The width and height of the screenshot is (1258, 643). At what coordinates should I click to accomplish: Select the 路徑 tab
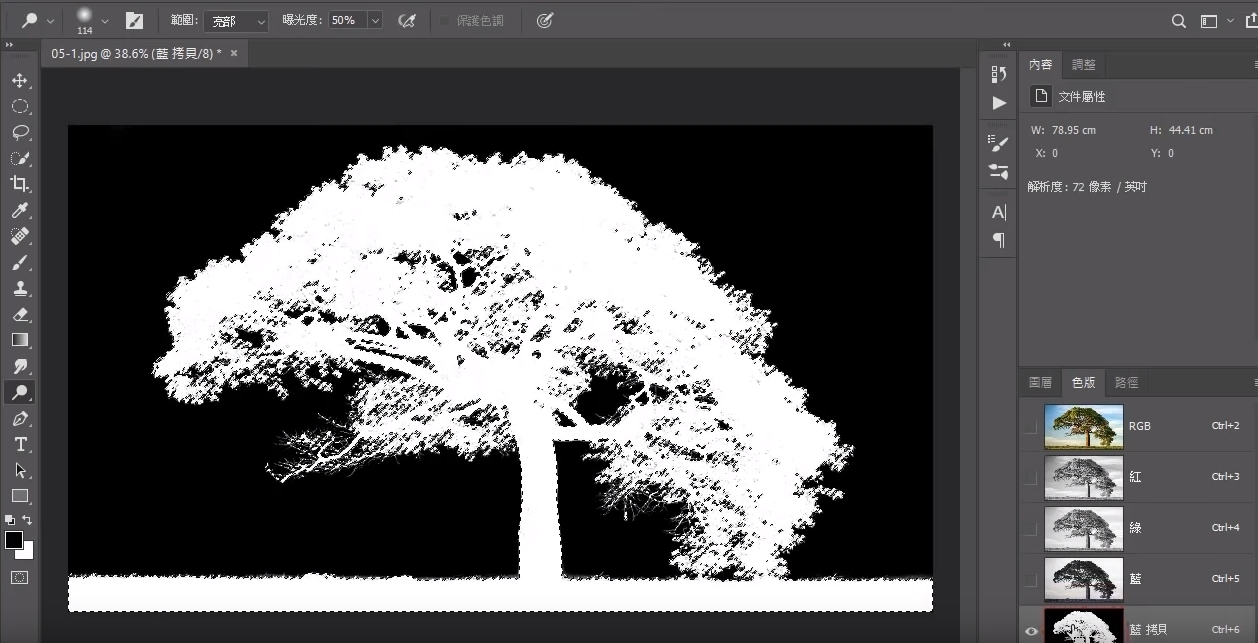[1125, 381]
